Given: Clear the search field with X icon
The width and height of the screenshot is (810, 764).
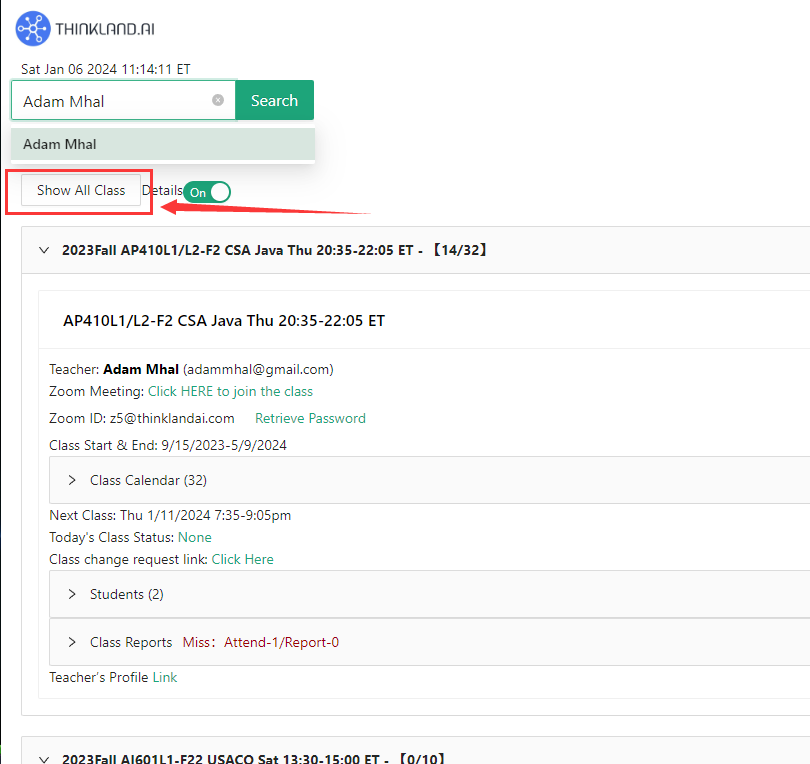Looking at the screenshot, I should tap(218, 100).
